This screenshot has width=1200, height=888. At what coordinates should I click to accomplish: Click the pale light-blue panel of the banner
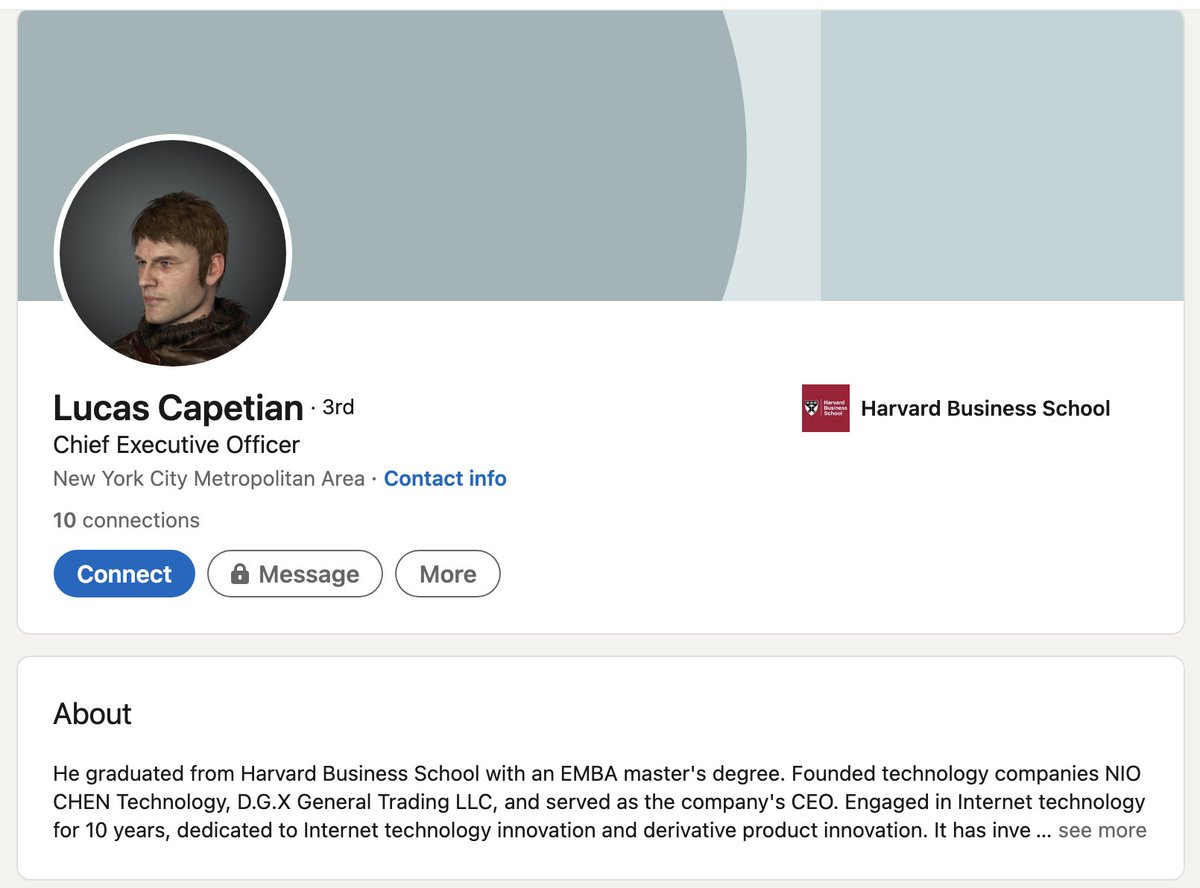(x=1002, y=156)
